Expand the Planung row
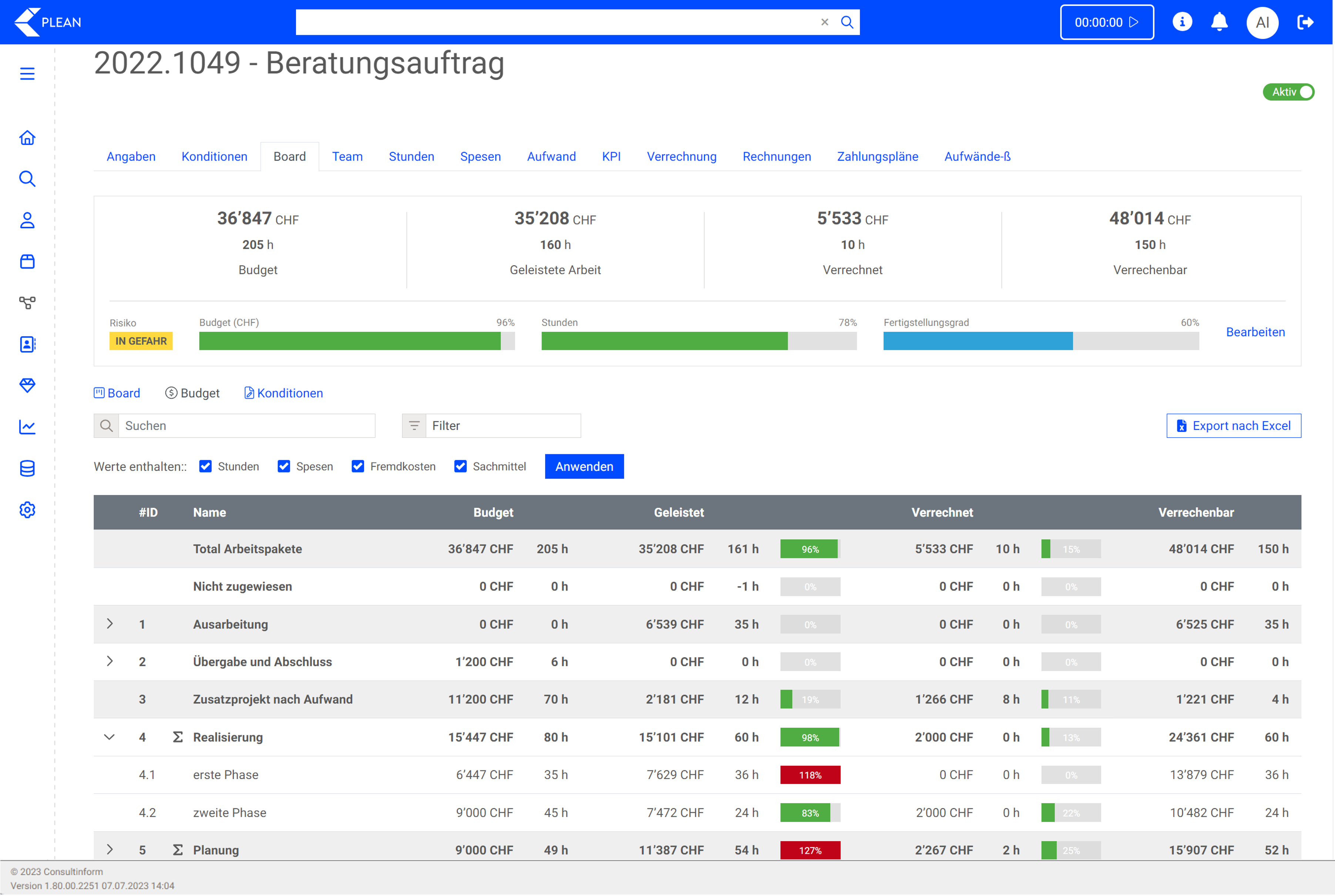This screenshot has height=896, width=1335. pos(110,850)
